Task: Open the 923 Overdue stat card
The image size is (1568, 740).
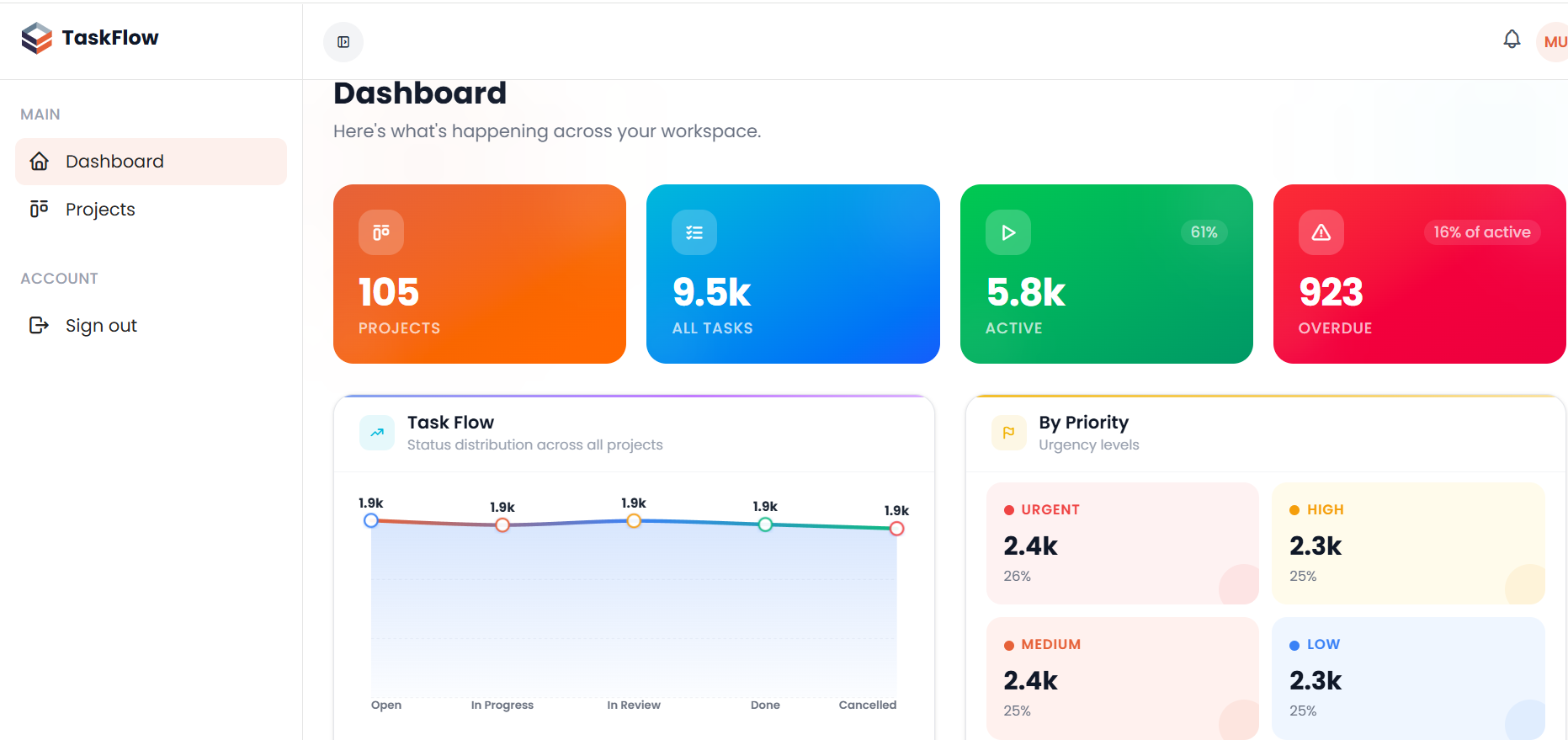Action: [1420, 274]
